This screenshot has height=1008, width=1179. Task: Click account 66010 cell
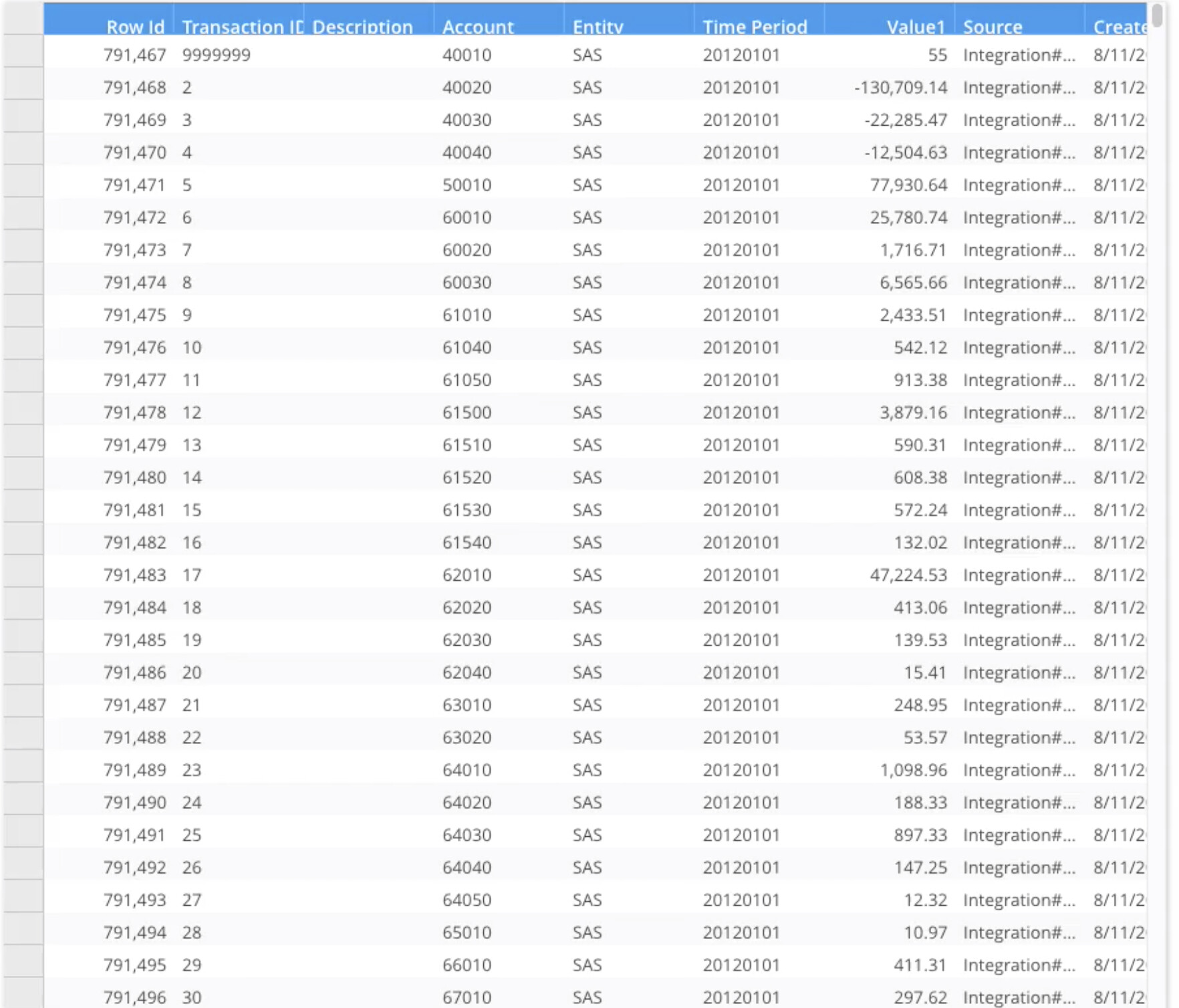click(x=499, y=965)
